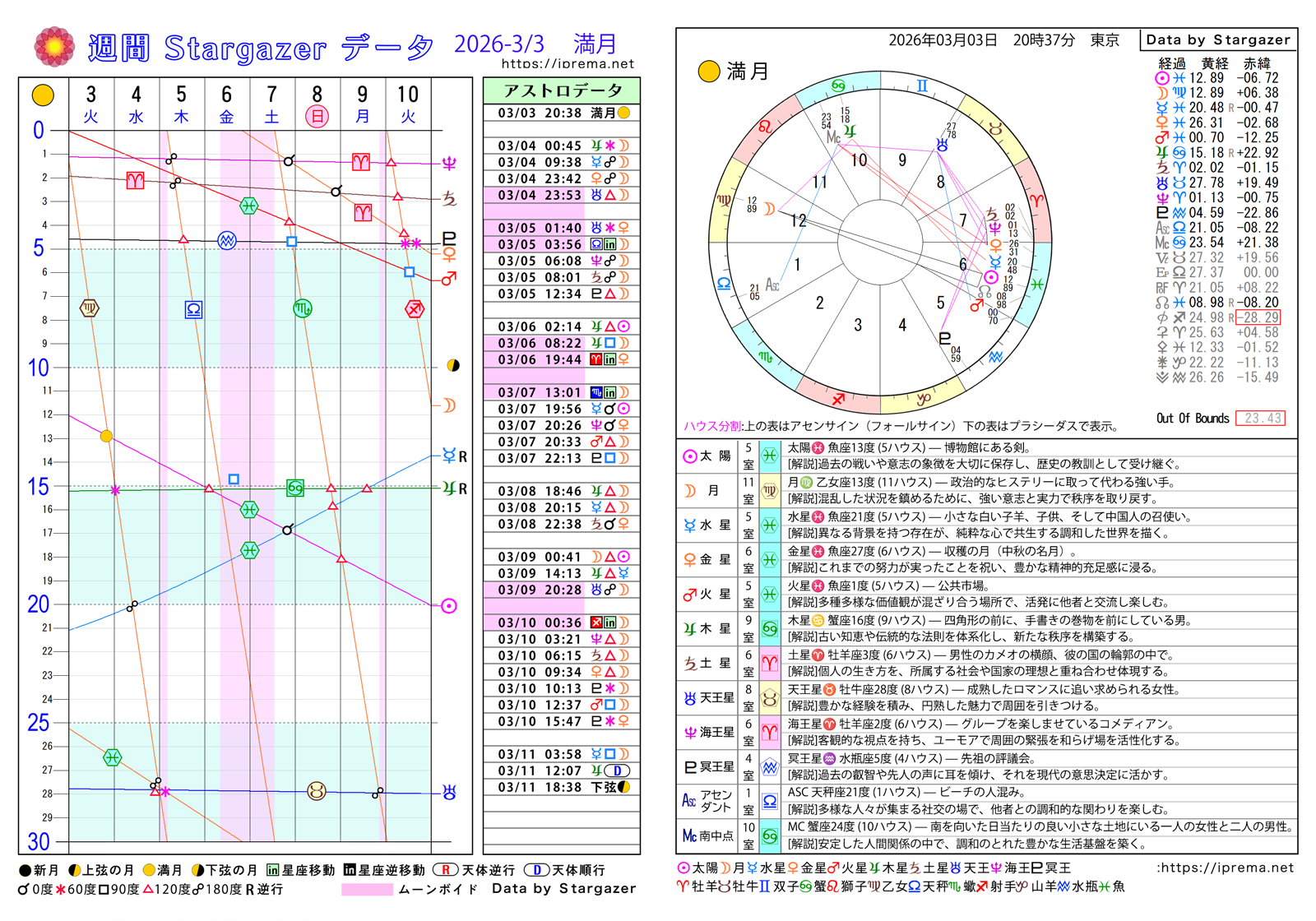
Task: Select the Tuesday 3 火 date column header
Action: (x=90, y=104)
